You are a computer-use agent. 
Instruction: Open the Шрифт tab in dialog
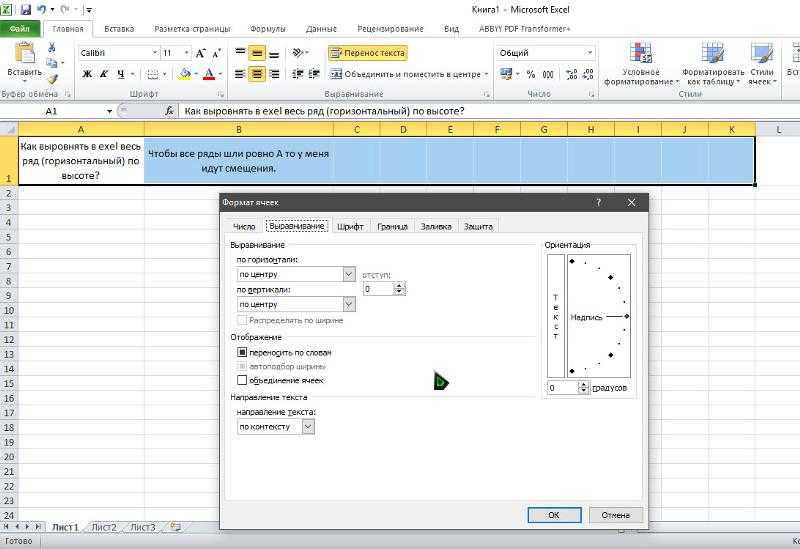(x=350, y=227)
